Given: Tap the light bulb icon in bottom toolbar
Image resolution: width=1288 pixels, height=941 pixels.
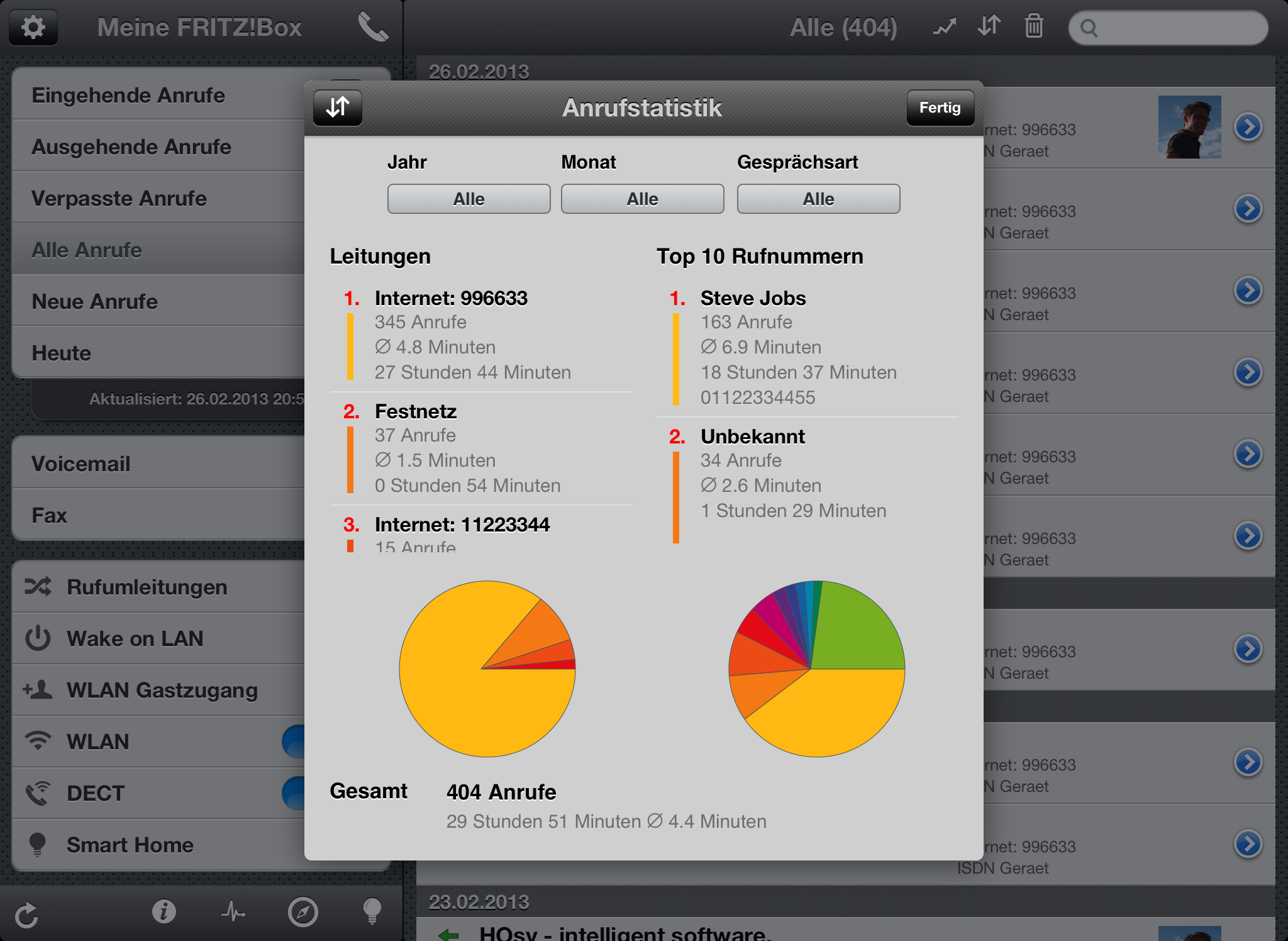Looking at the screenshot, I should click(372, 911).
